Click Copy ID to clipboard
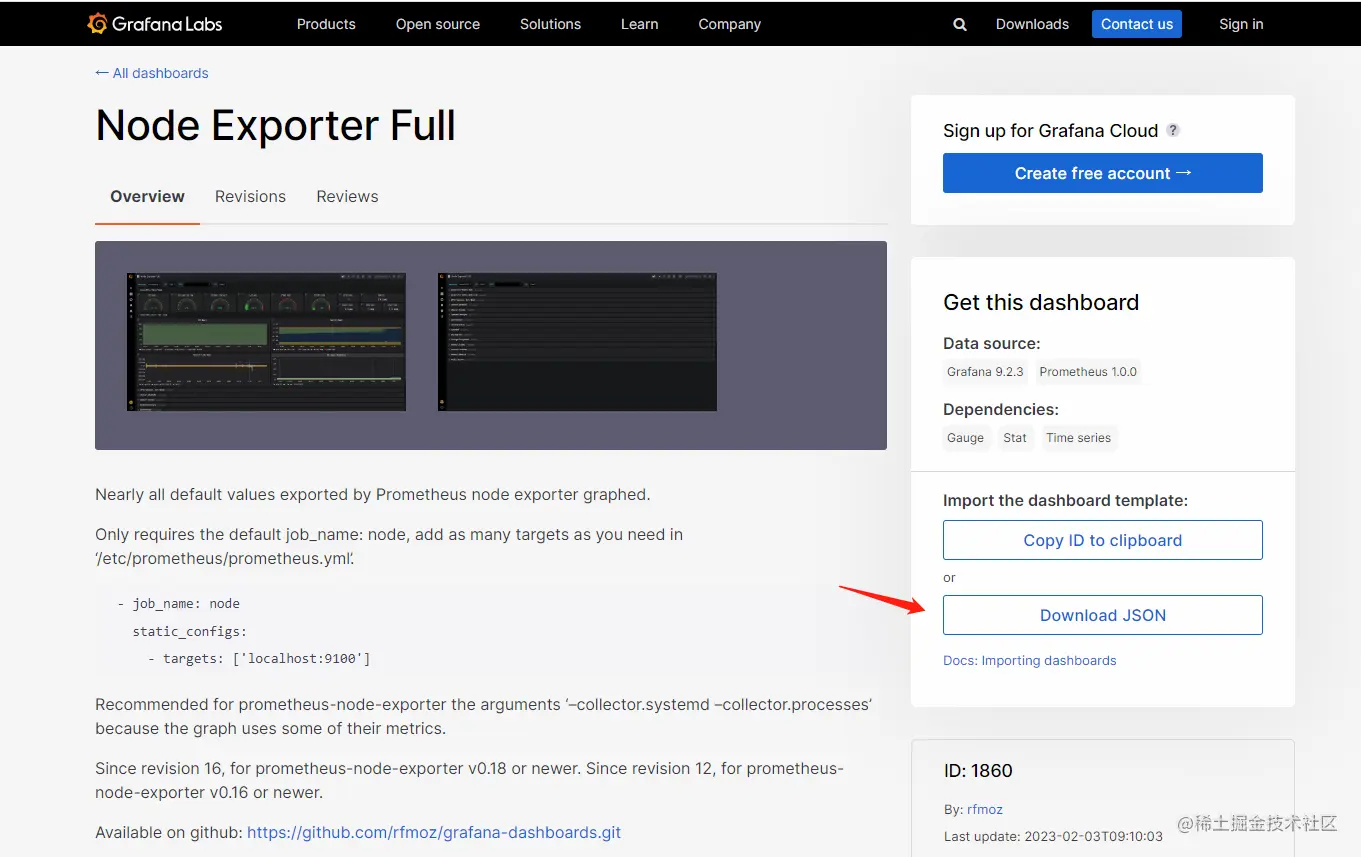The width and height of the screenshot is (1361, 857). point(1103,540)
